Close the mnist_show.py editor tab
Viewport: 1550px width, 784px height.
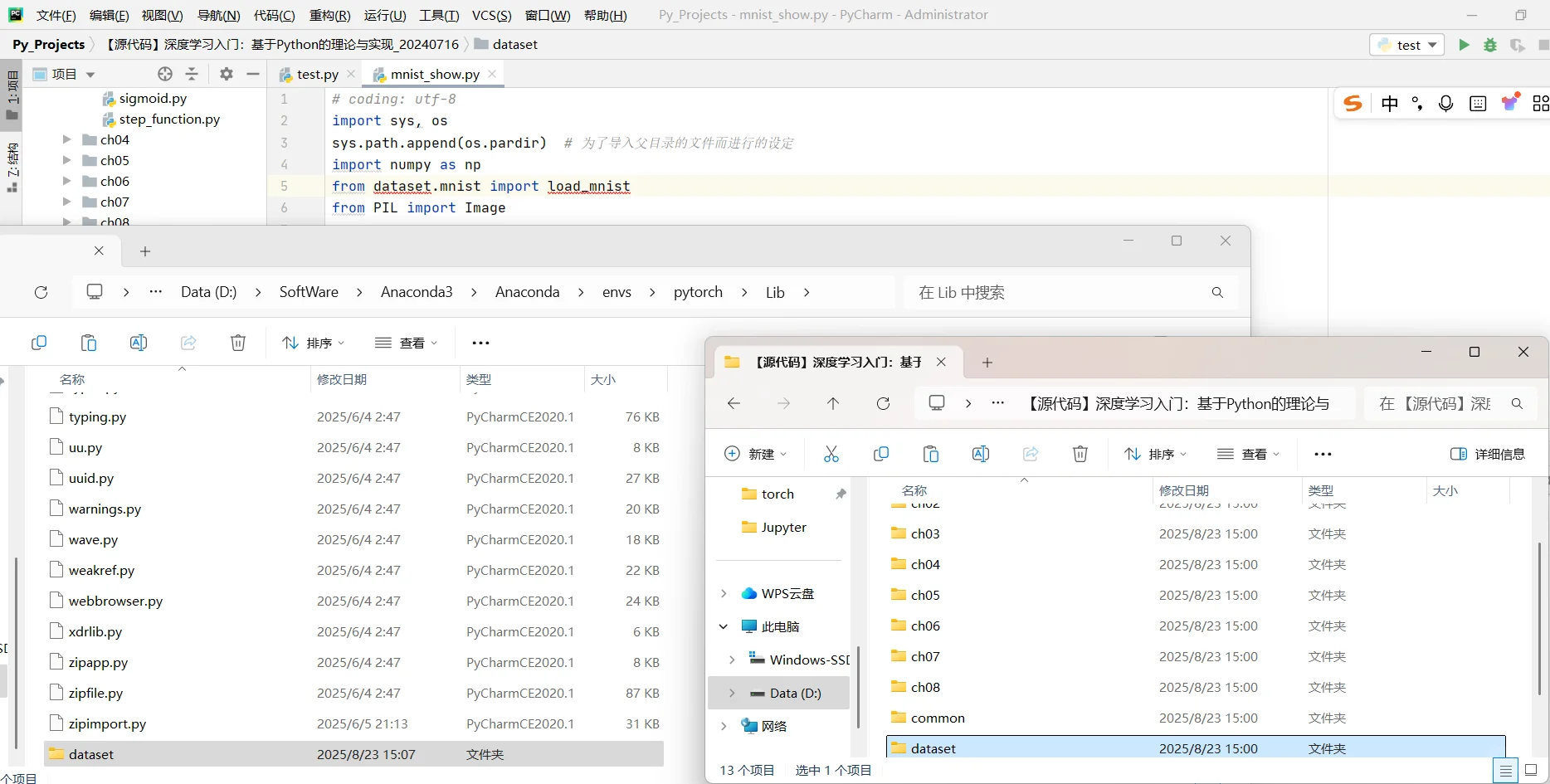[x=492, y=74]
